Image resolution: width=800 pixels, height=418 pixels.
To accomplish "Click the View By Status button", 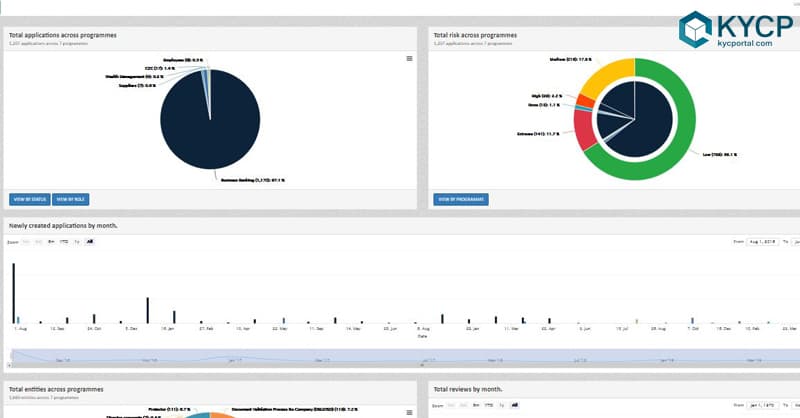I will [x=30, y=199].
